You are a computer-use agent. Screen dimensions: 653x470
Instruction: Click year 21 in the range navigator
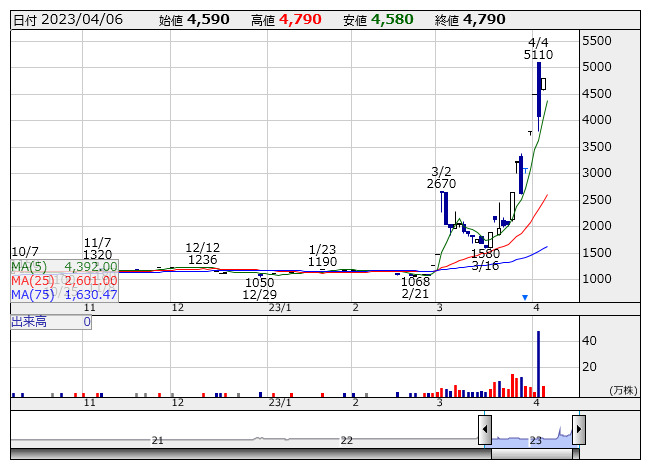(x=157, y=441)
